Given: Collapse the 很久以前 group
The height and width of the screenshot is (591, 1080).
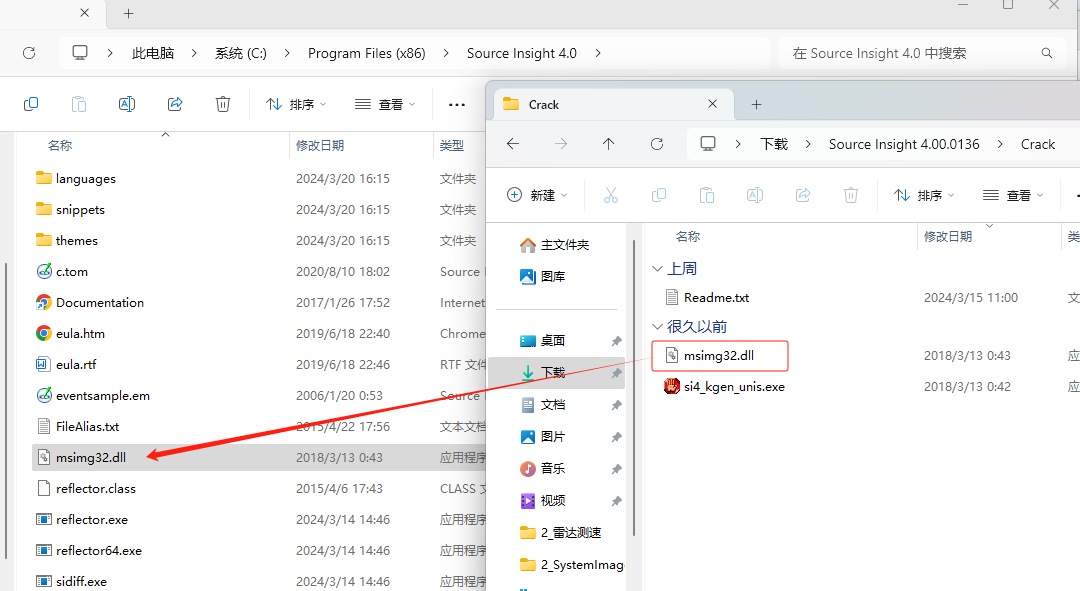Looking at the screenshot, I should coord(657,326).
